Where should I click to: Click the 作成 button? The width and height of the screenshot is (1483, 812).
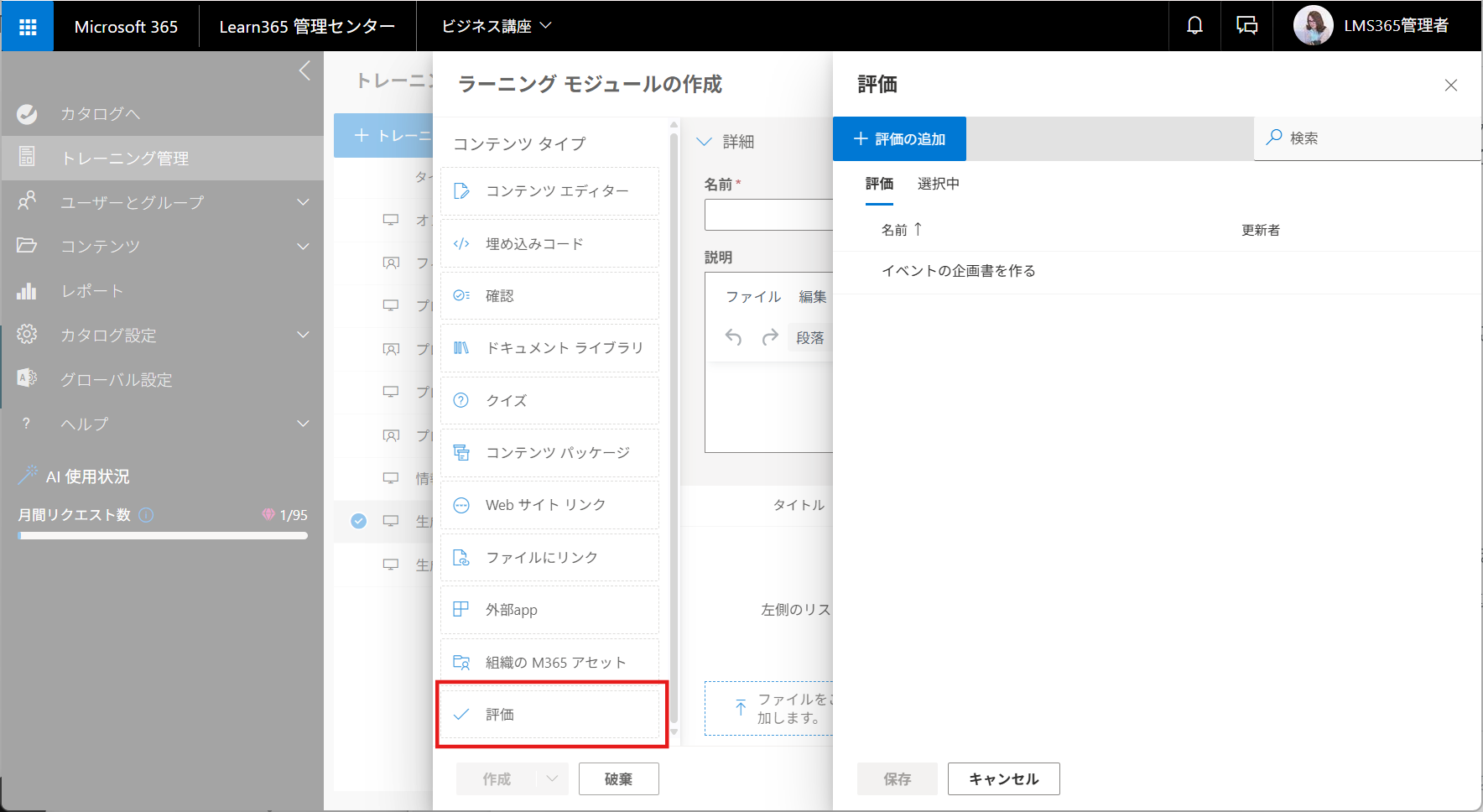tap(496, 779)
